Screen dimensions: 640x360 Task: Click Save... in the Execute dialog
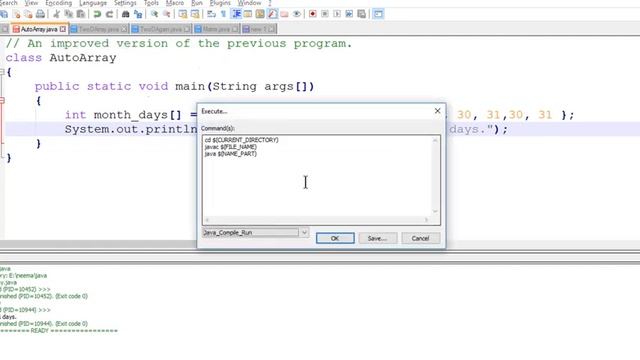point(378,238)
